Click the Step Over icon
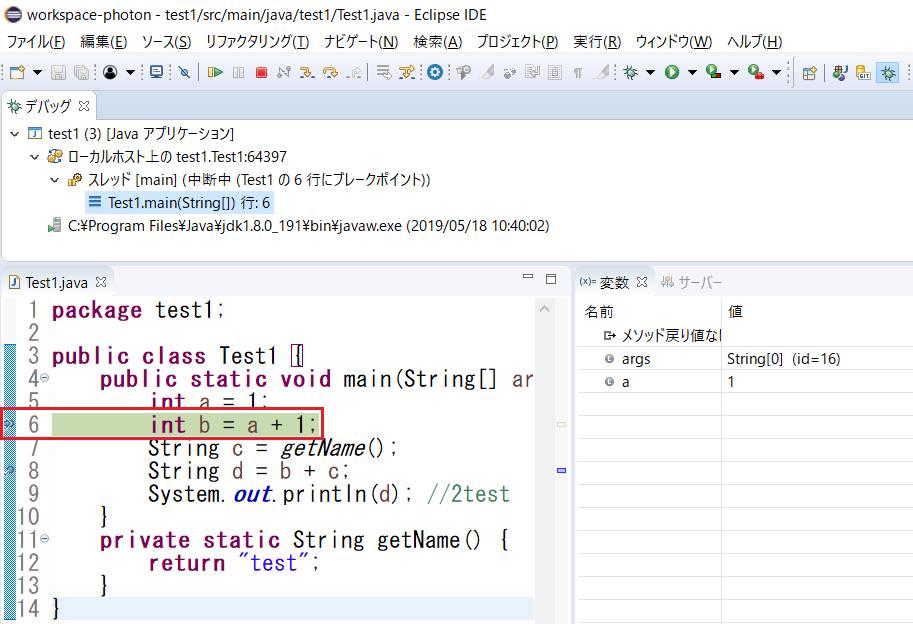Viewport: 913px width, 624px height. point(329,72)
